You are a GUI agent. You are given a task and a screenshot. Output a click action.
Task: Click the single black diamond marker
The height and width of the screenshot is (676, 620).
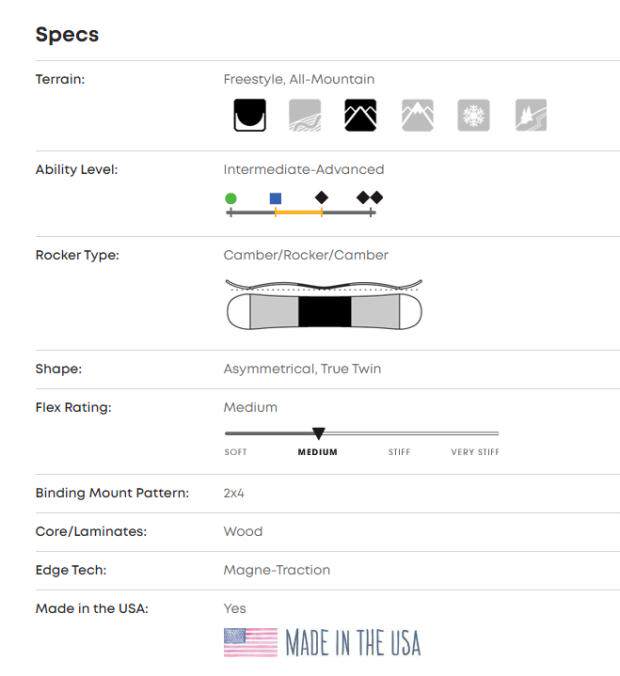click(x=321, y=198)
